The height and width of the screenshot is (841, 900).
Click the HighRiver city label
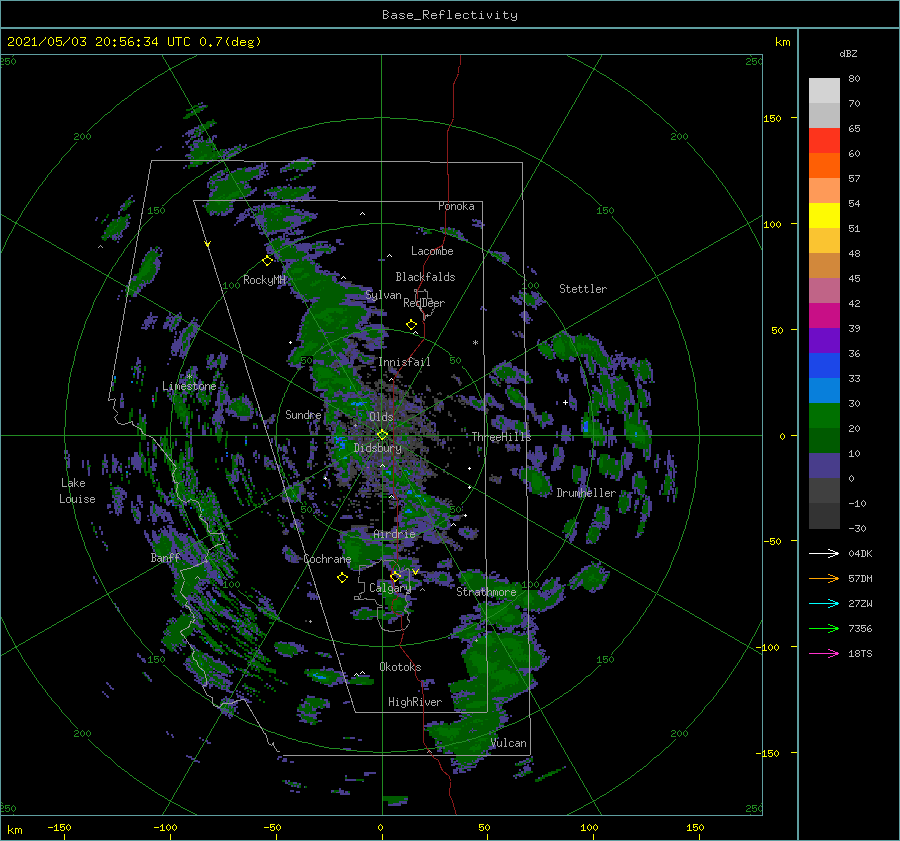coord(415,702)
